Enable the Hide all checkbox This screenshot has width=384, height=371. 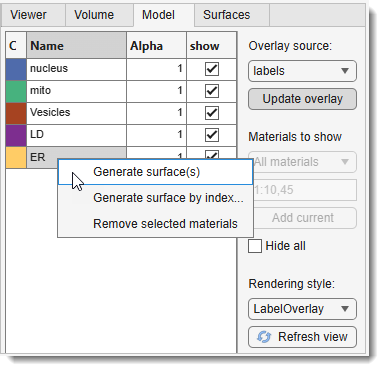tap(255, 246)
